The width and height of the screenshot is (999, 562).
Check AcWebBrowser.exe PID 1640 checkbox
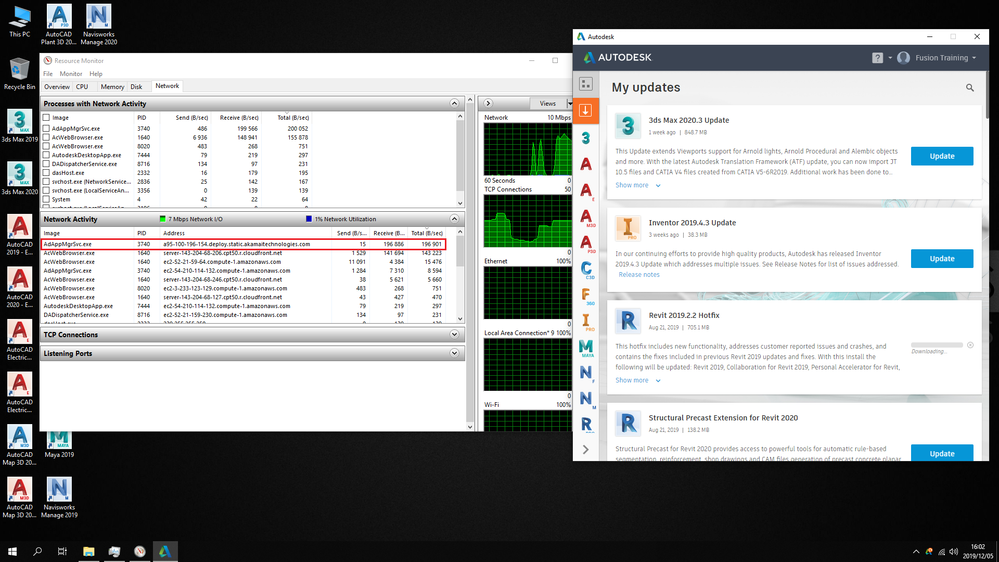[46, 137]
